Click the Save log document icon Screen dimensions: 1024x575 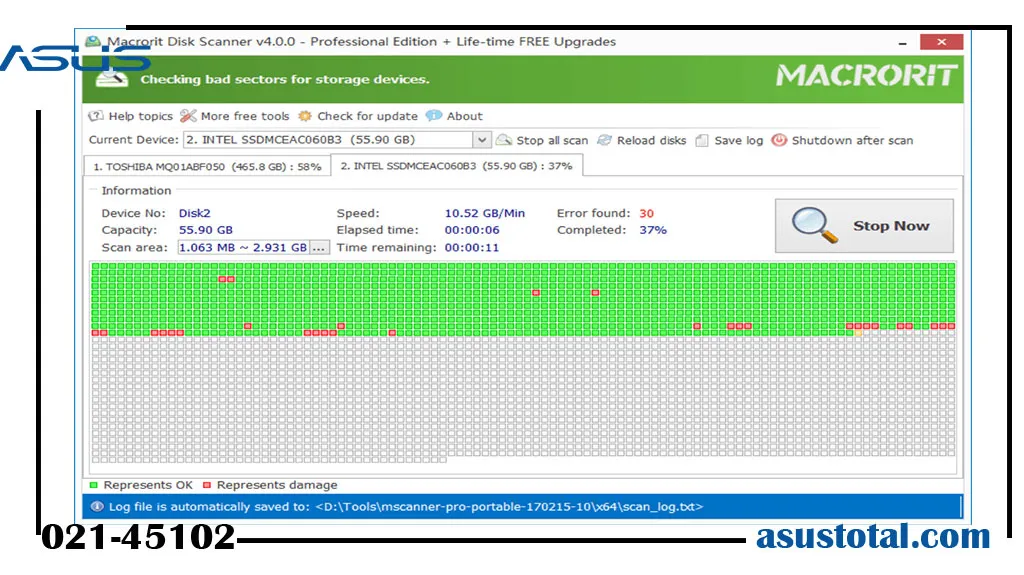(x=702, y=140)
